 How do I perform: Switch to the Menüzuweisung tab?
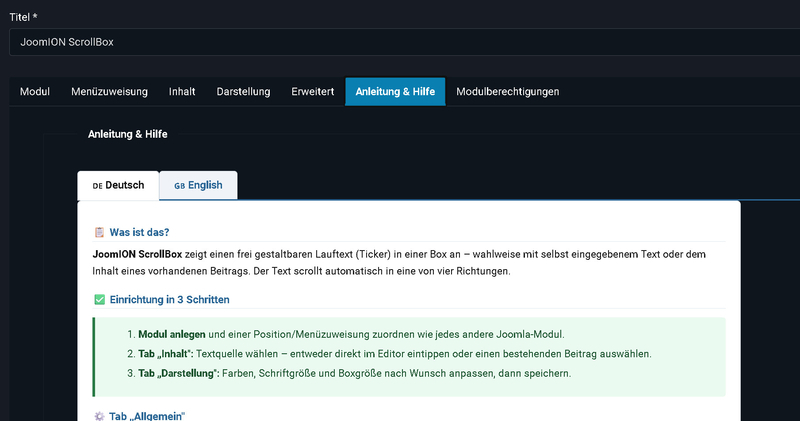(x=109, y=92)
